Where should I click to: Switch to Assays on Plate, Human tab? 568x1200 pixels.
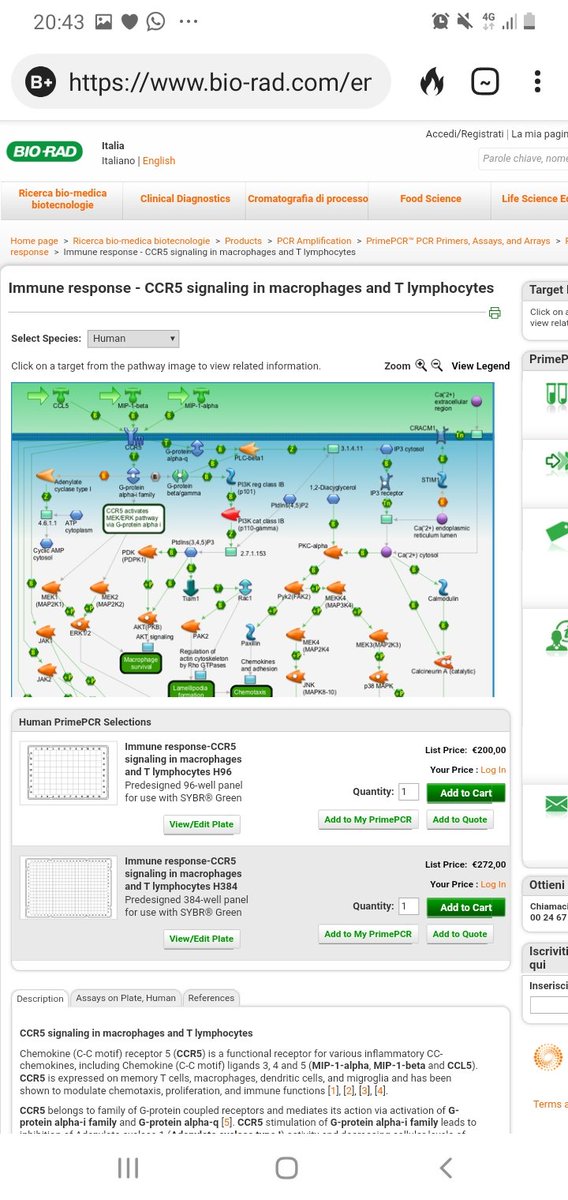tap(126, 998)
